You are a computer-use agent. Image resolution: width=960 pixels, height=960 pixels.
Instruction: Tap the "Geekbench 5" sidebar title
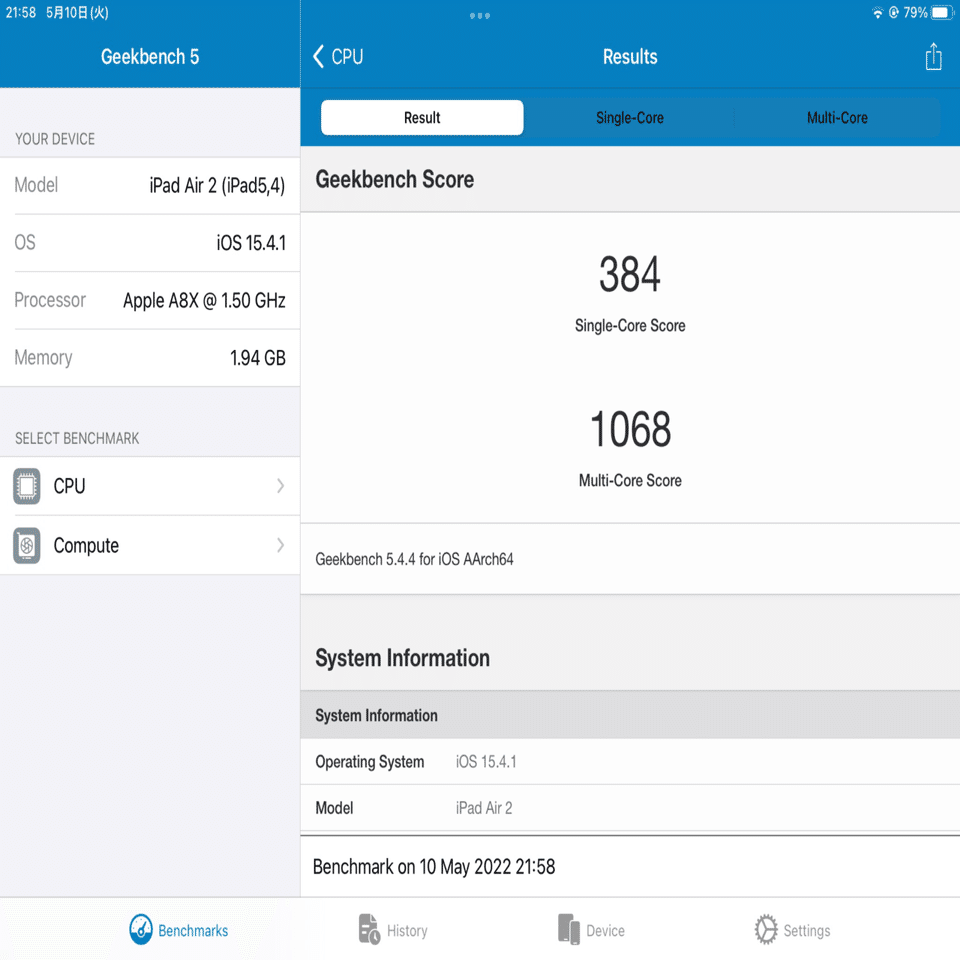(x=150, y=57)
